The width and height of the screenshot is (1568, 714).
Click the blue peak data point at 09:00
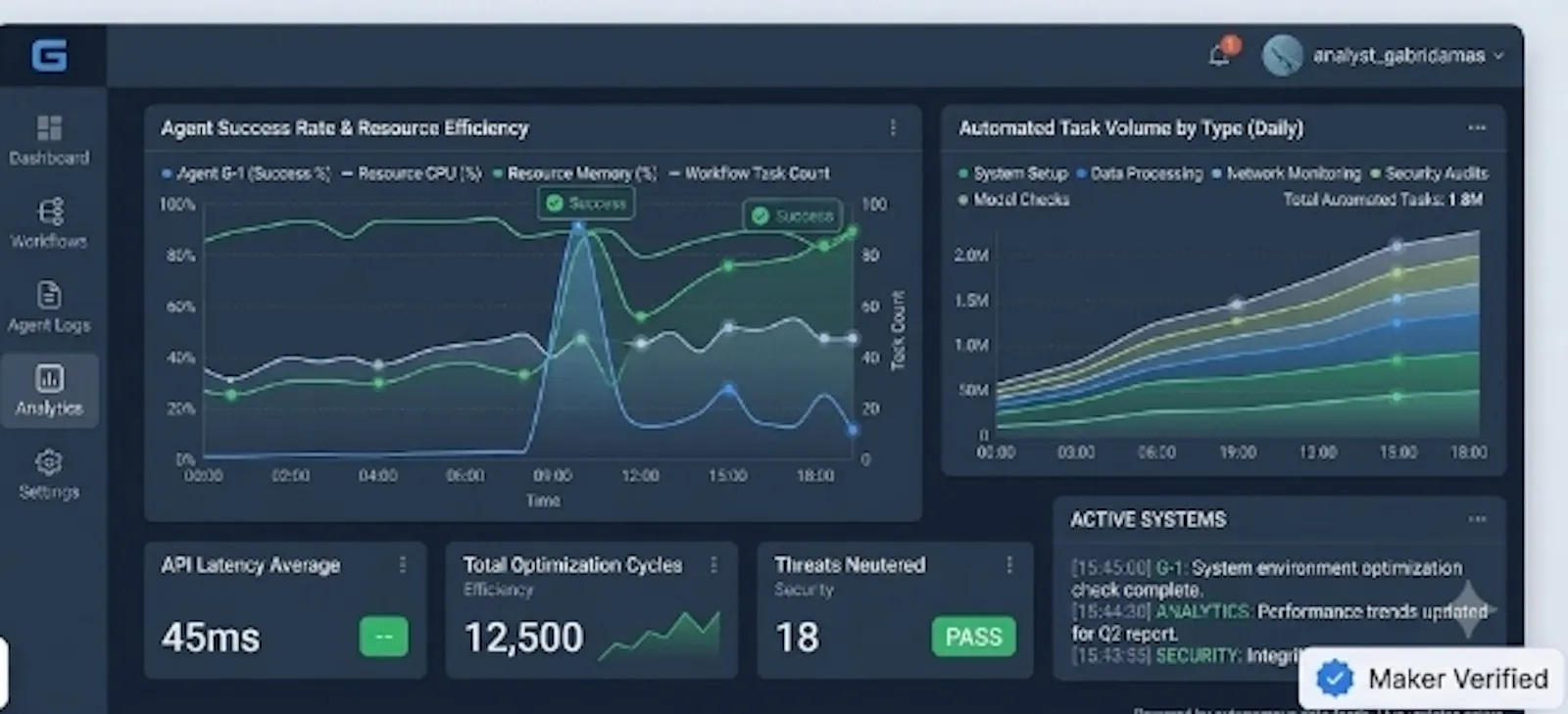(578, 226)
